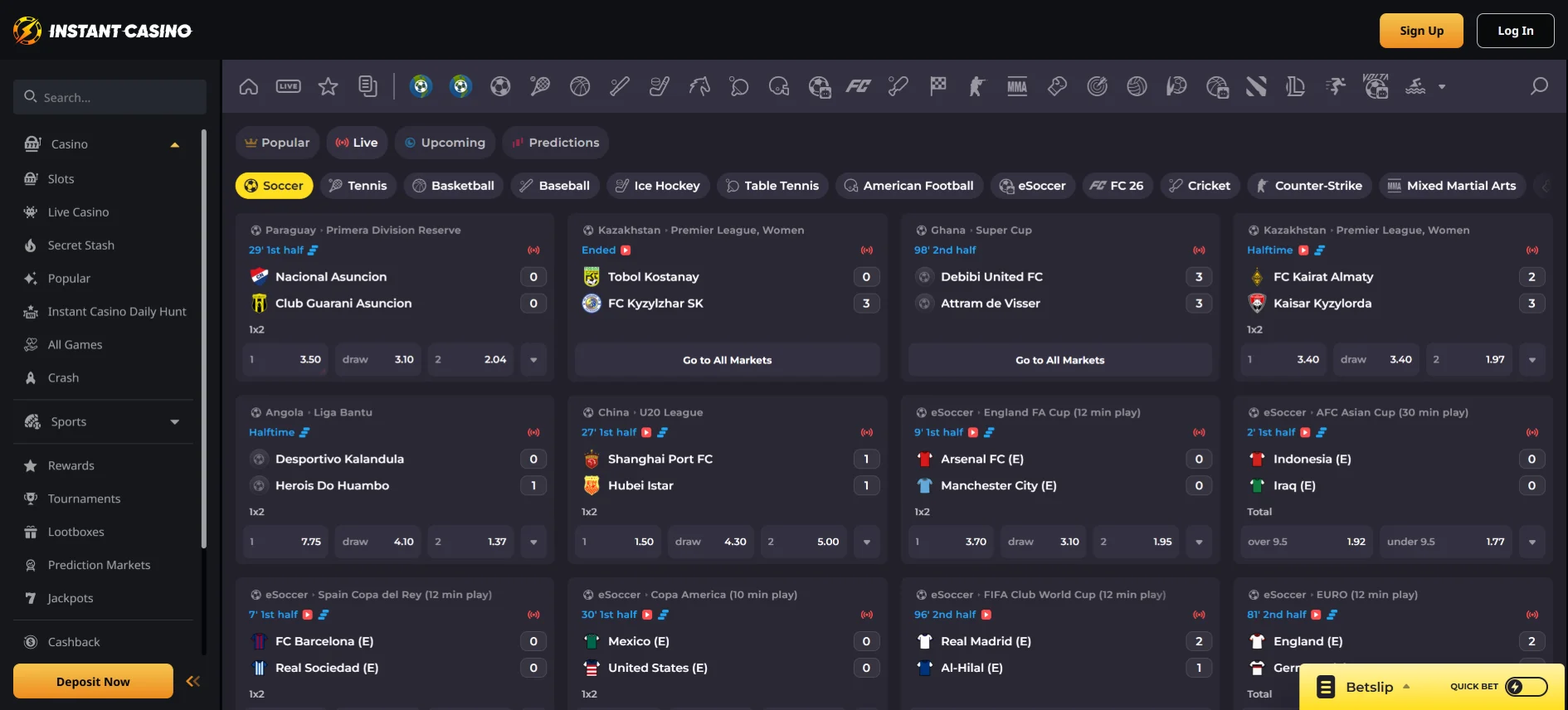Select the horse racing icon

(699, 86)
